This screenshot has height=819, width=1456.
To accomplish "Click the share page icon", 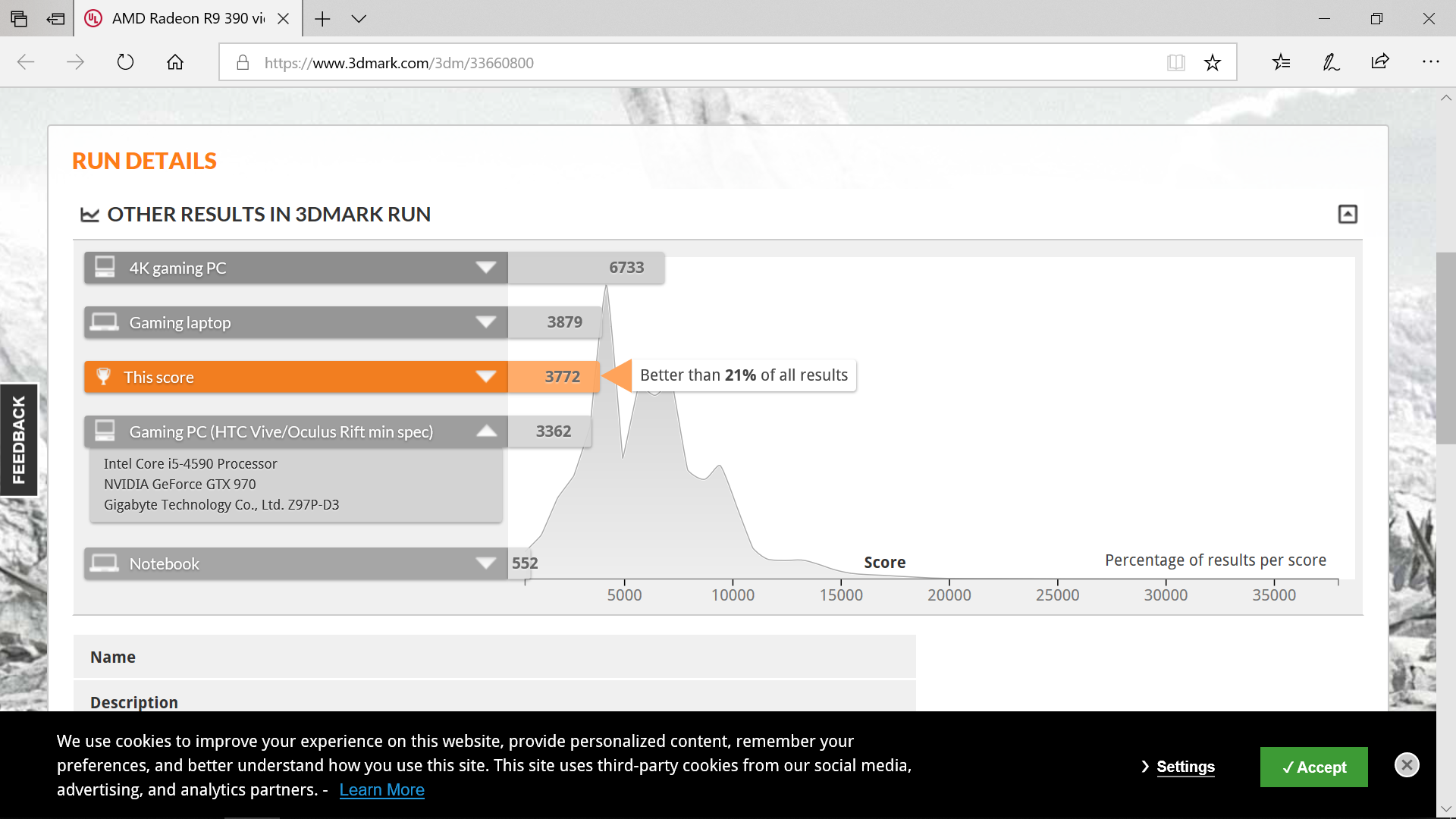I will pos(1380,62).
